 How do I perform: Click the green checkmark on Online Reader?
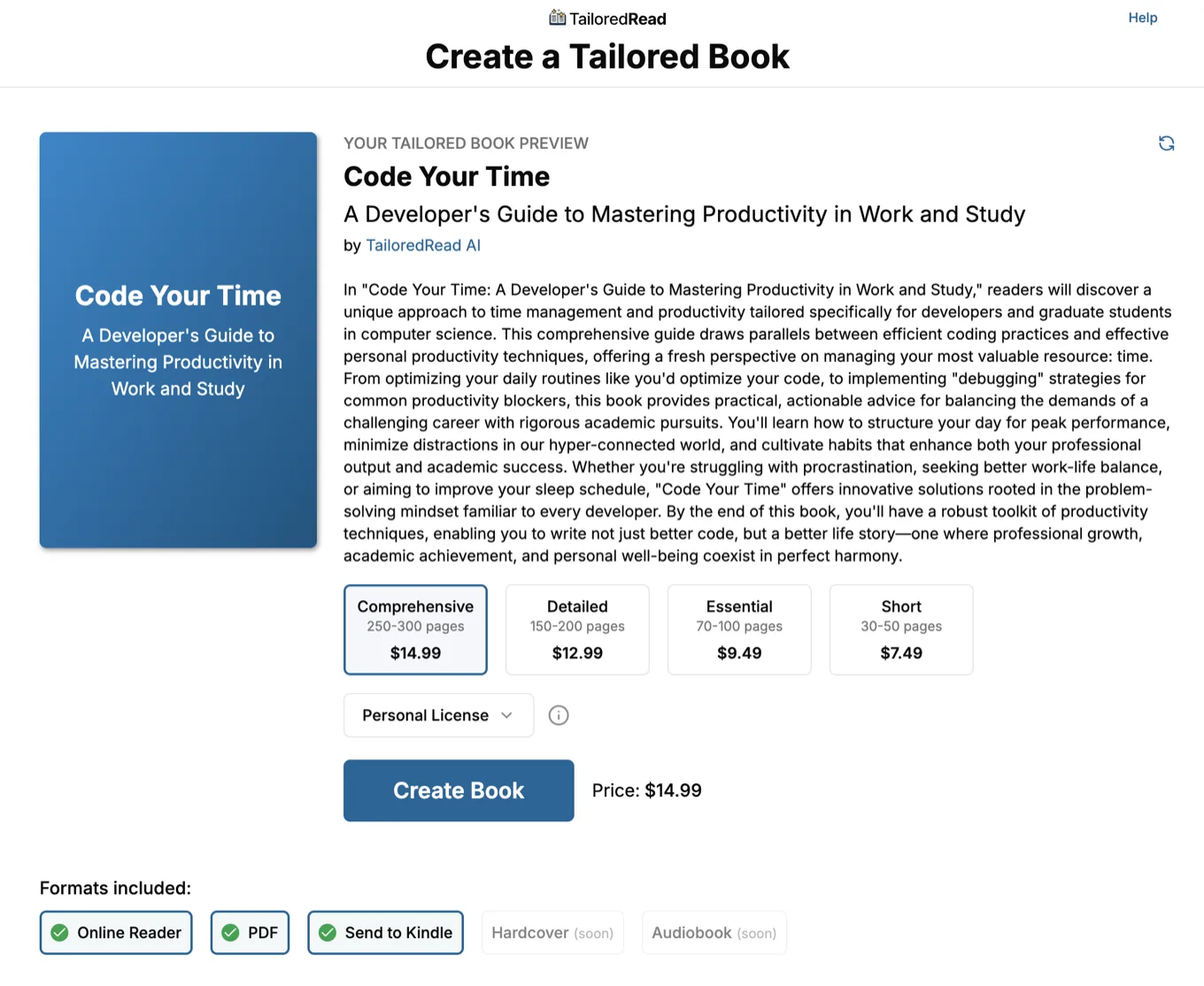tap(59, 932)
